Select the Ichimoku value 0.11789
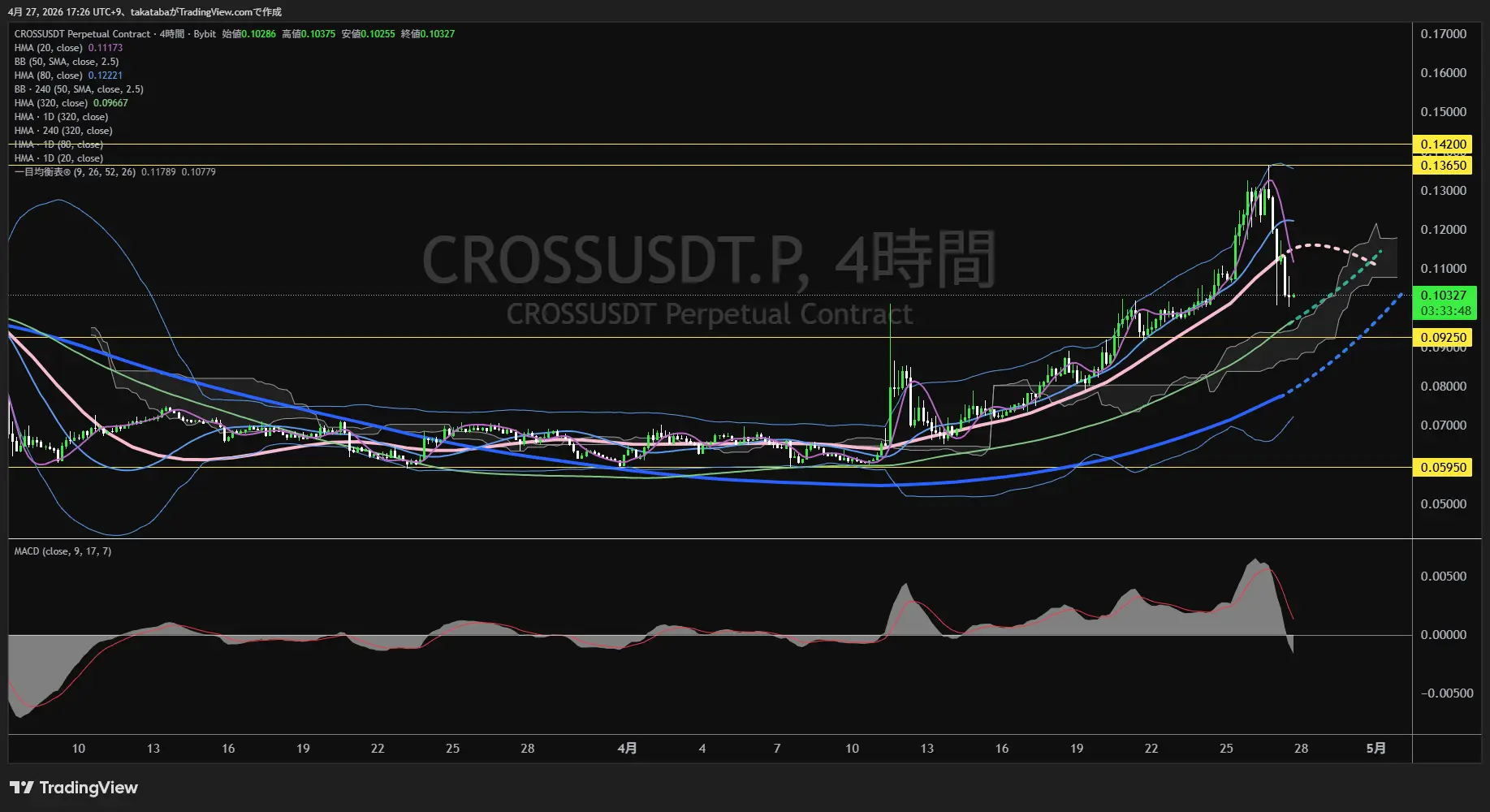This screenshot has width=1490, height=812. tap(158, 172)
